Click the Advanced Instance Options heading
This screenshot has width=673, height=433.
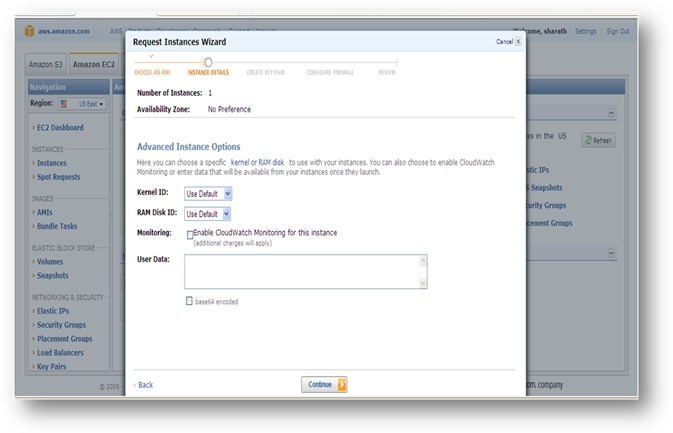click(188, 147)
